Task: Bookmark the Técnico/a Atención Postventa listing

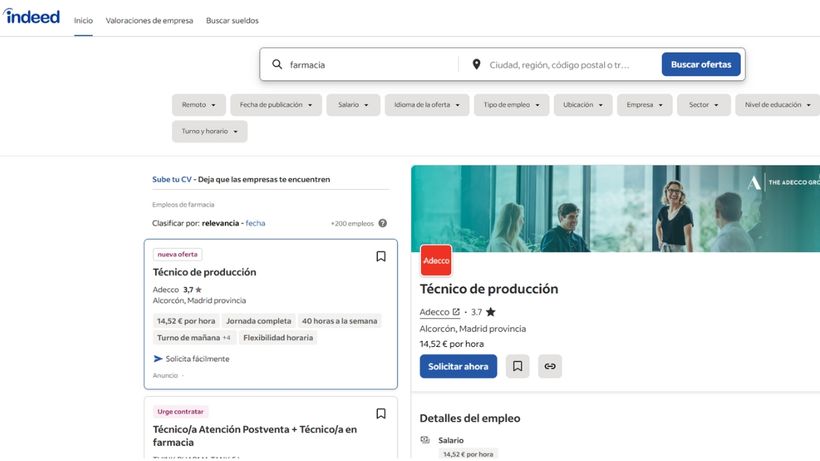Action: point(381,413)
